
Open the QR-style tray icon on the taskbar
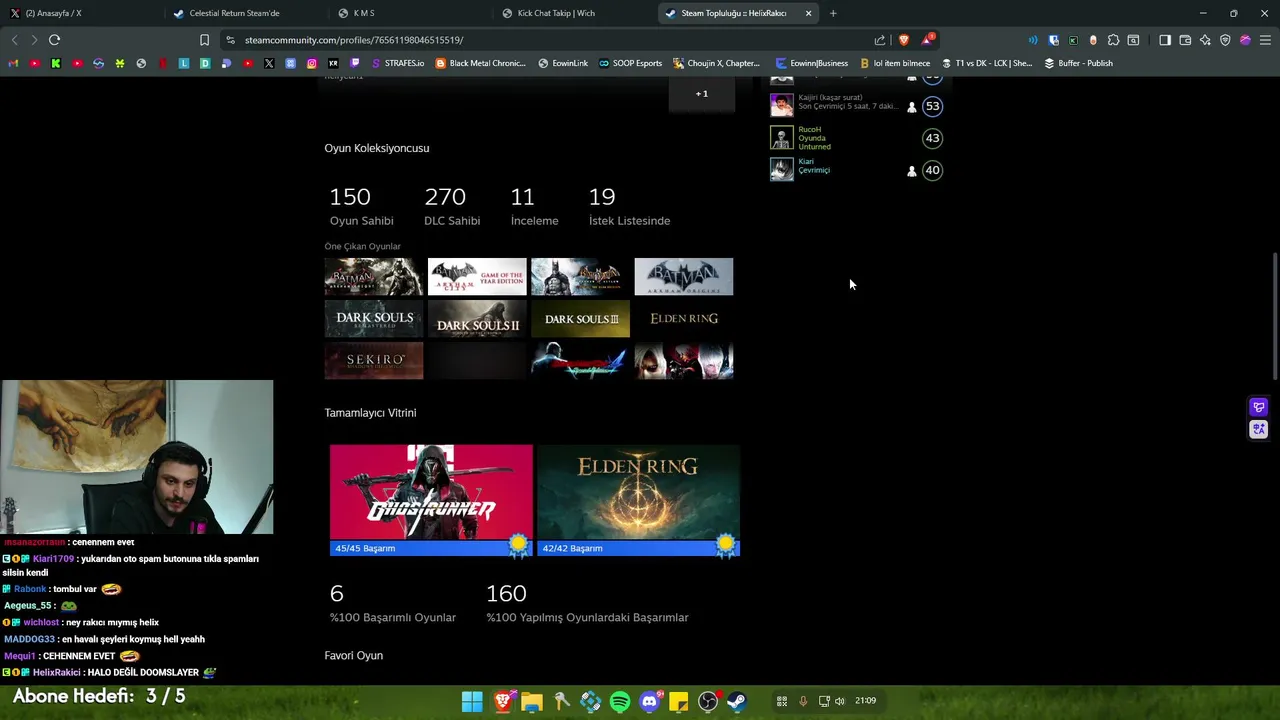(x=782, y=701)
